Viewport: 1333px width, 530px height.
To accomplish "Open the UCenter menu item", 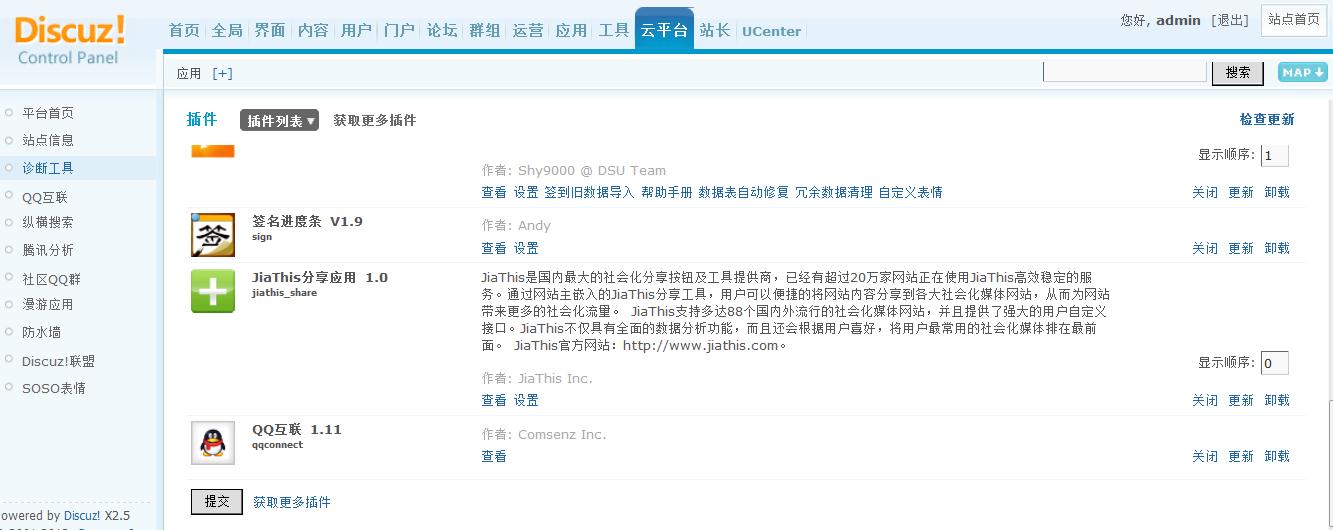I will click(x=771, y=31).
